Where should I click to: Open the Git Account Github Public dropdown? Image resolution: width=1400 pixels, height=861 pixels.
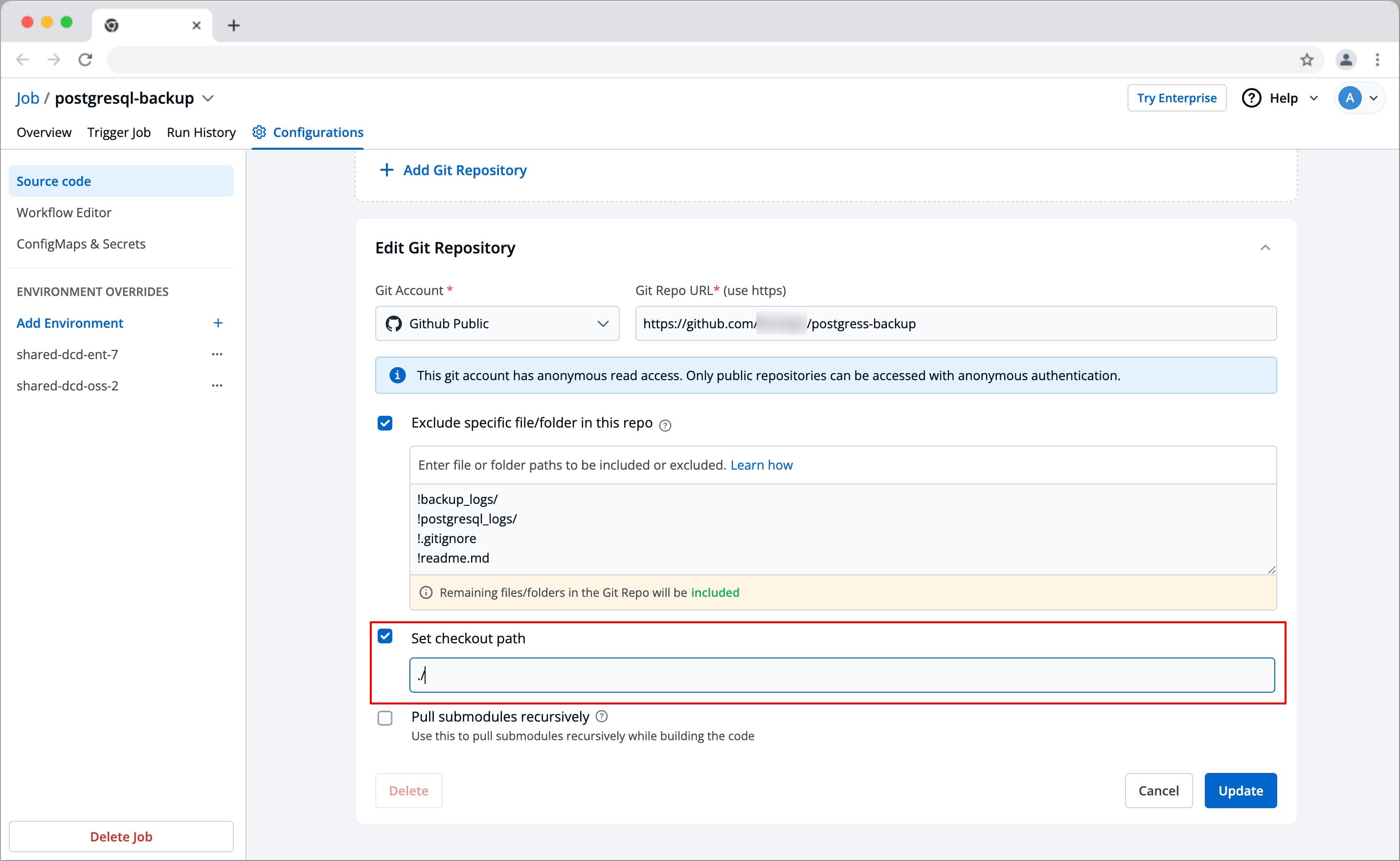(x=497, y=323)
